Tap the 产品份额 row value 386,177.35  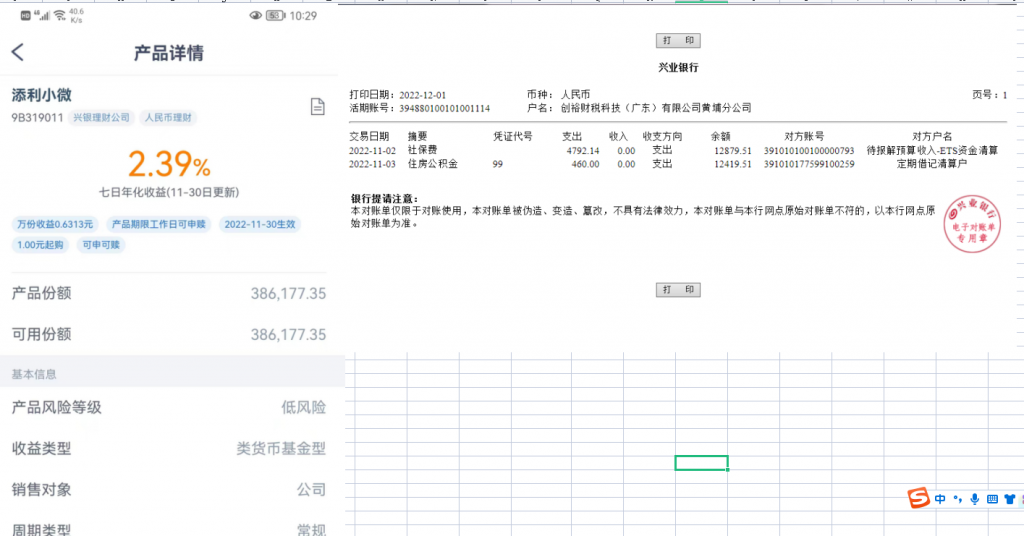288,294
